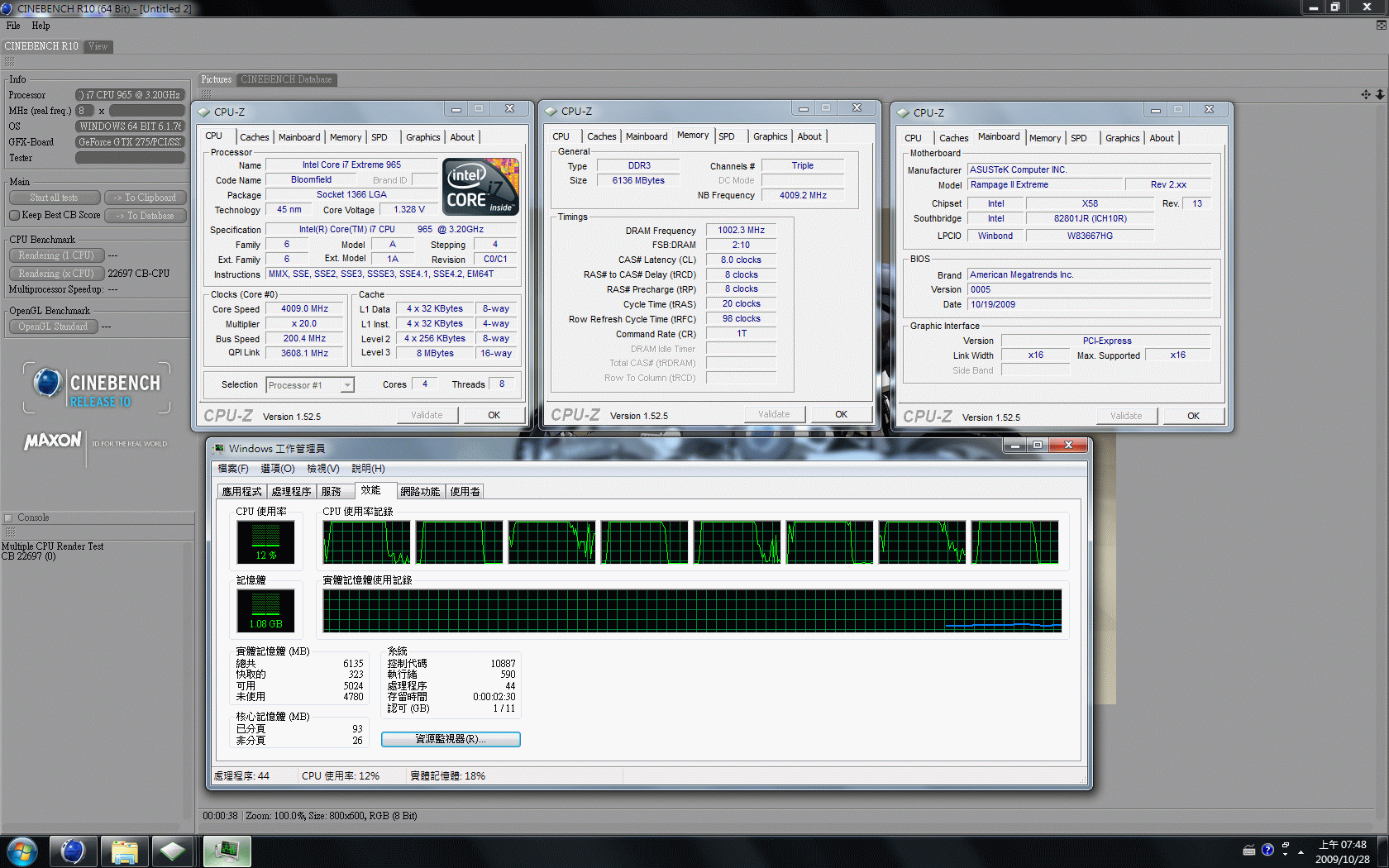1389x868 pixels.
Task: Click OK in the memory CPU-Z window
Action: click(x=841, y=414)
